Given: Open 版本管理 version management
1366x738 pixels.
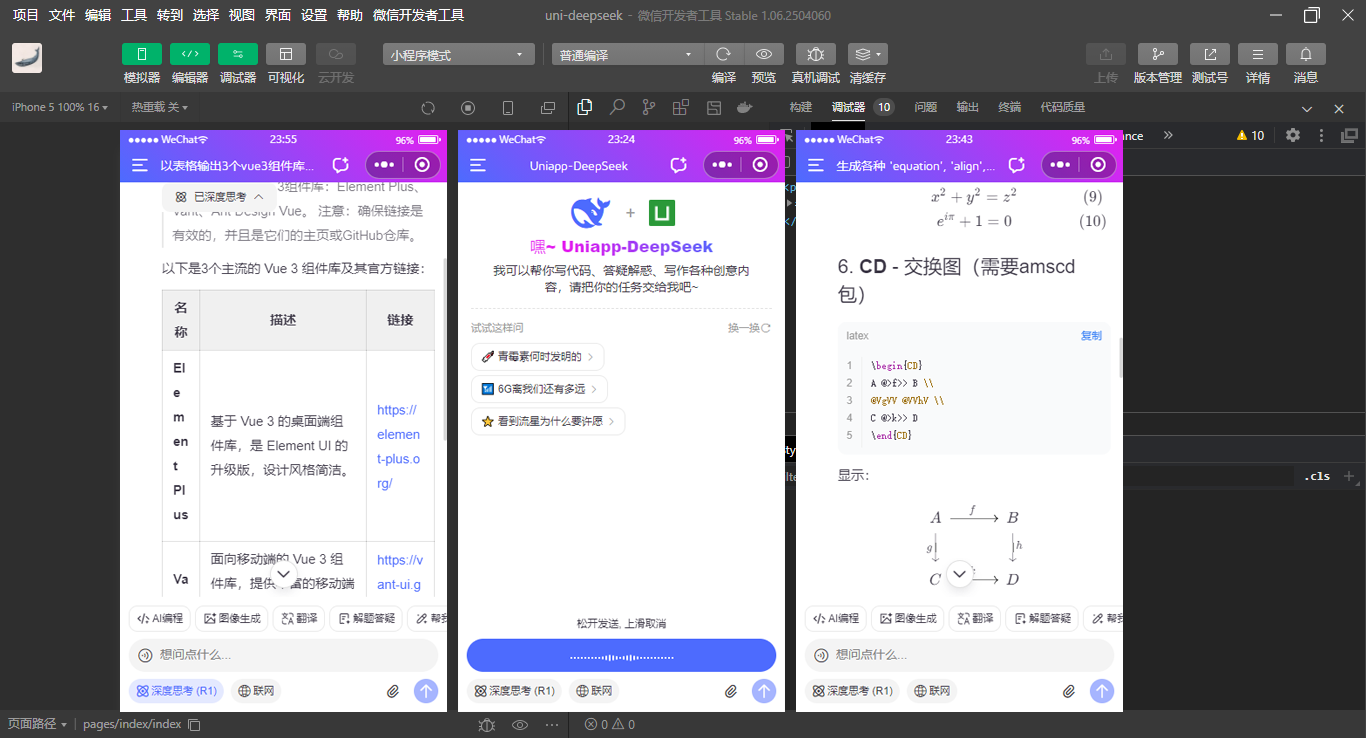Looking at the screenshot, I should click(x=1158, y=54).
